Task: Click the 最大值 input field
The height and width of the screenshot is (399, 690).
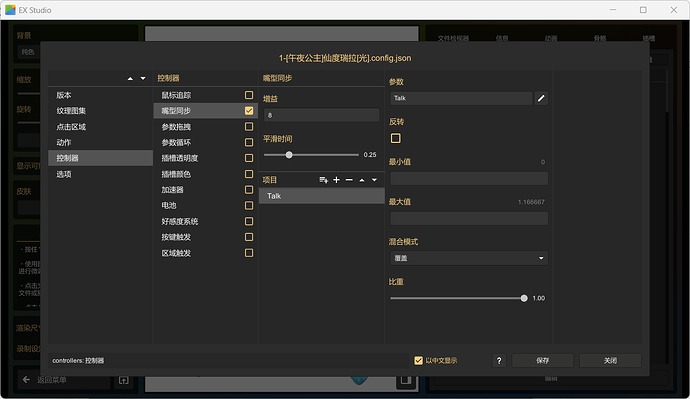Action: point(469,218)
